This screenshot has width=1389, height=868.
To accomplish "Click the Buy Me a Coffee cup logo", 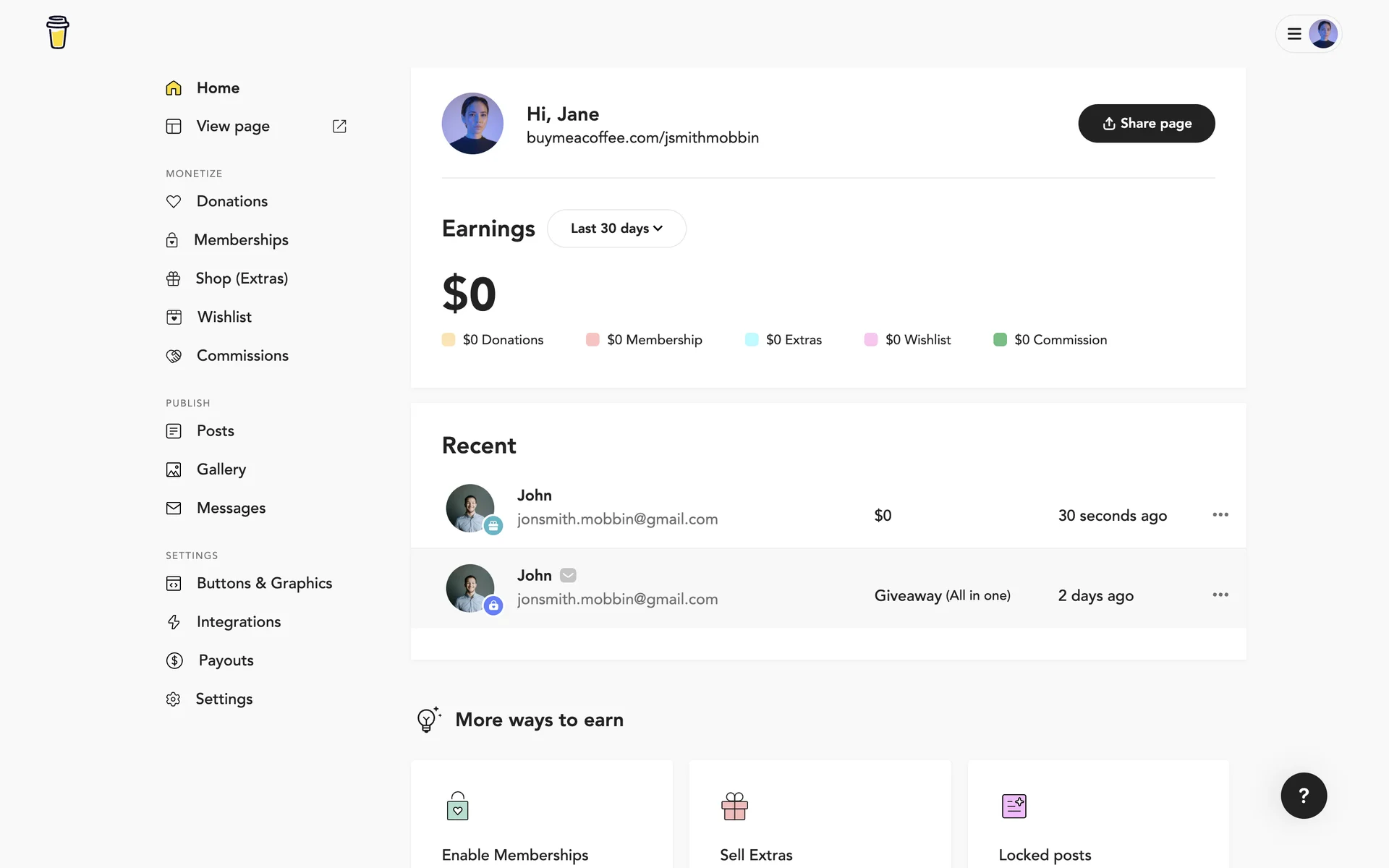I will (x=58, y=33).
